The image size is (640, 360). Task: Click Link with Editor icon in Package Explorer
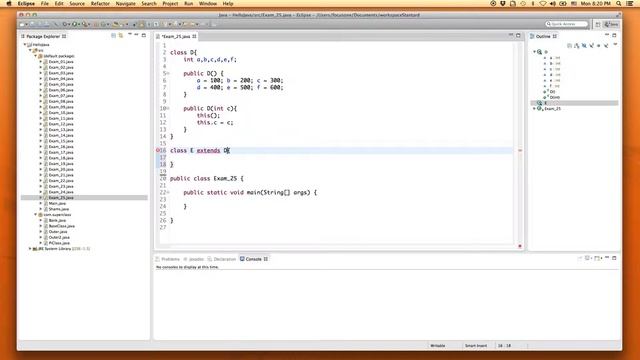121,36
